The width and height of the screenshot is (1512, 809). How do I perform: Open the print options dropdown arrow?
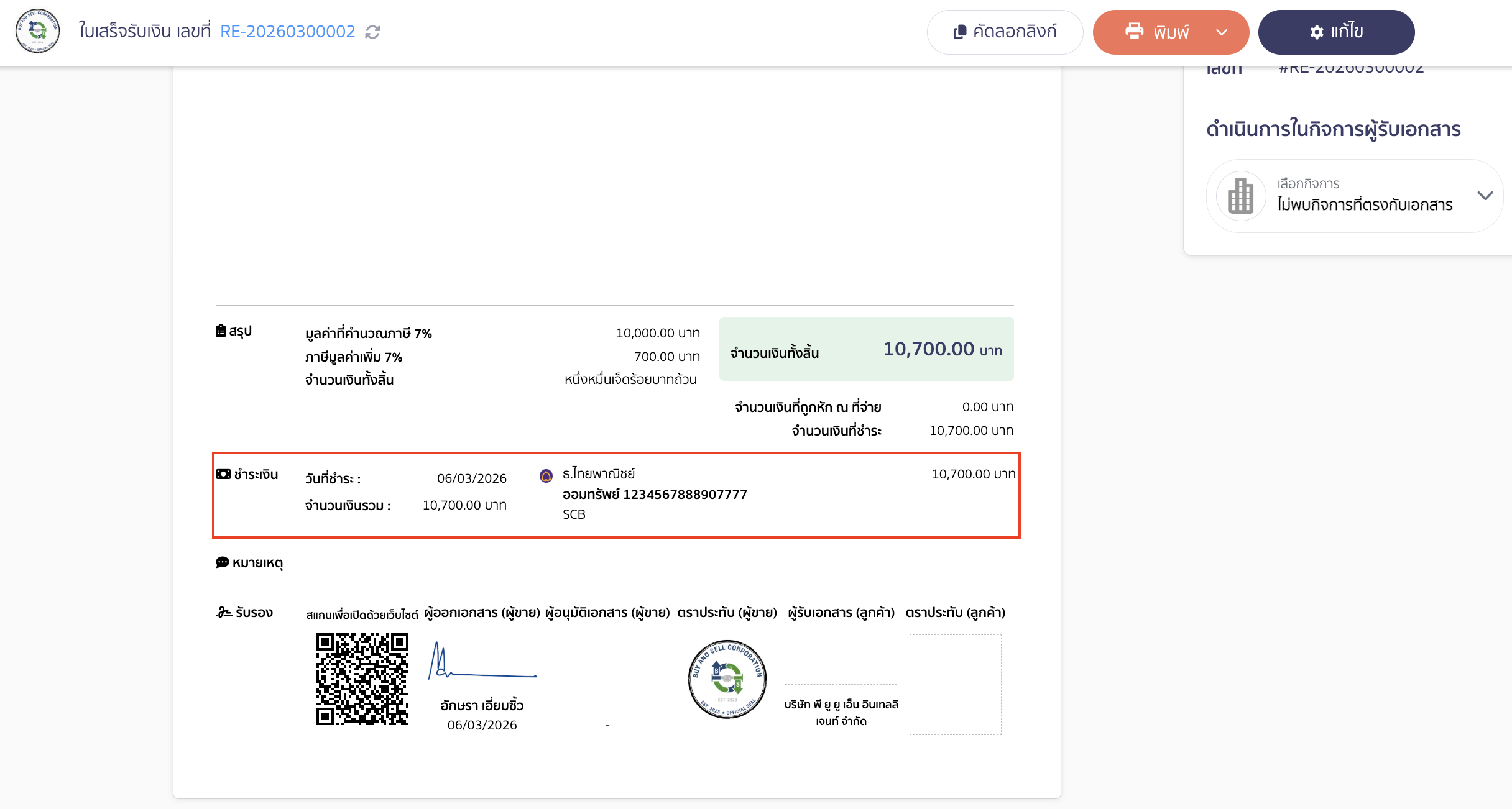click(1221, 32)
